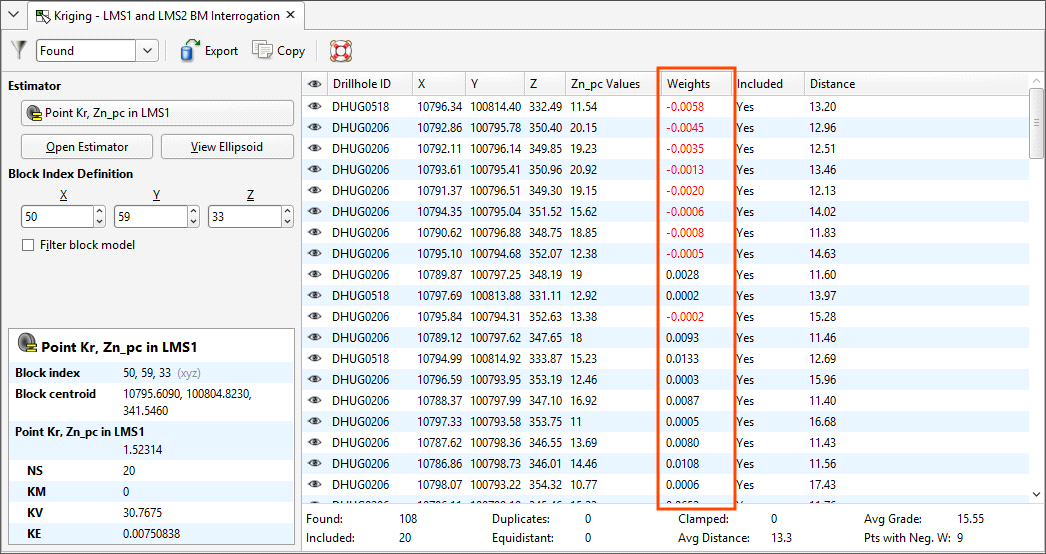The width and height of the screenshot is (1046, 554).
Task: Click the Y block index input field
Action: [x=150, y=217]
